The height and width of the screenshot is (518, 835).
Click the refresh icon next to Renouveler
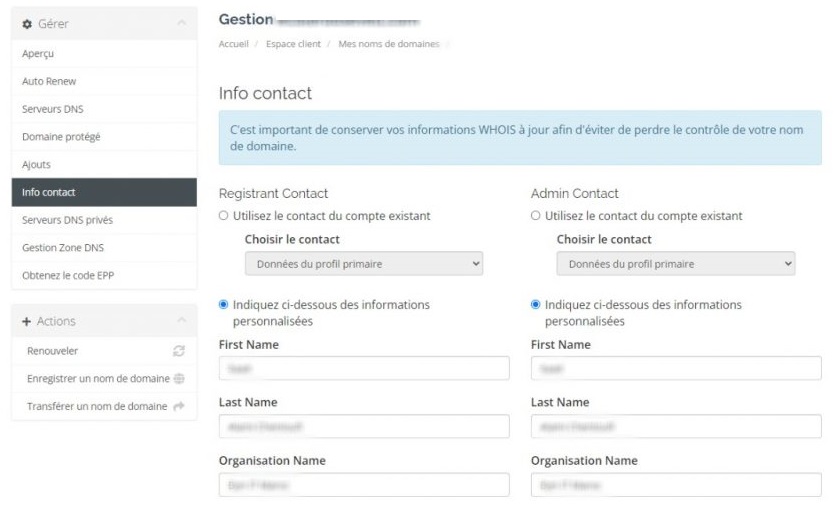click(x=179, y=351)
